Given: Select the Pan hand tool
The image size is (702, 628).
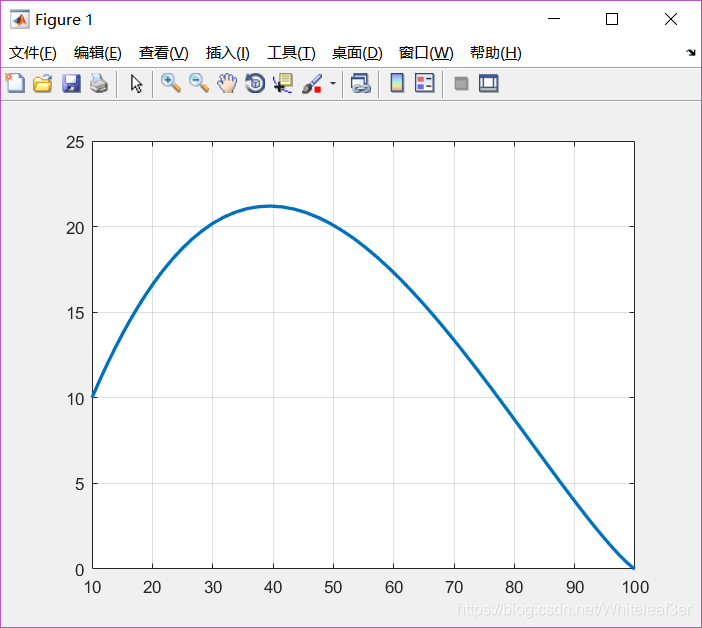Looking at the screenshot, I should coord(227,83).
